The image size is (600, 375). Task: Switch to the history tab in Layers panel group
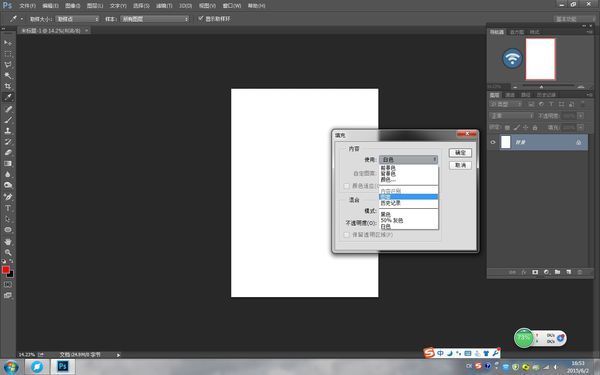(x=546, y=95)
